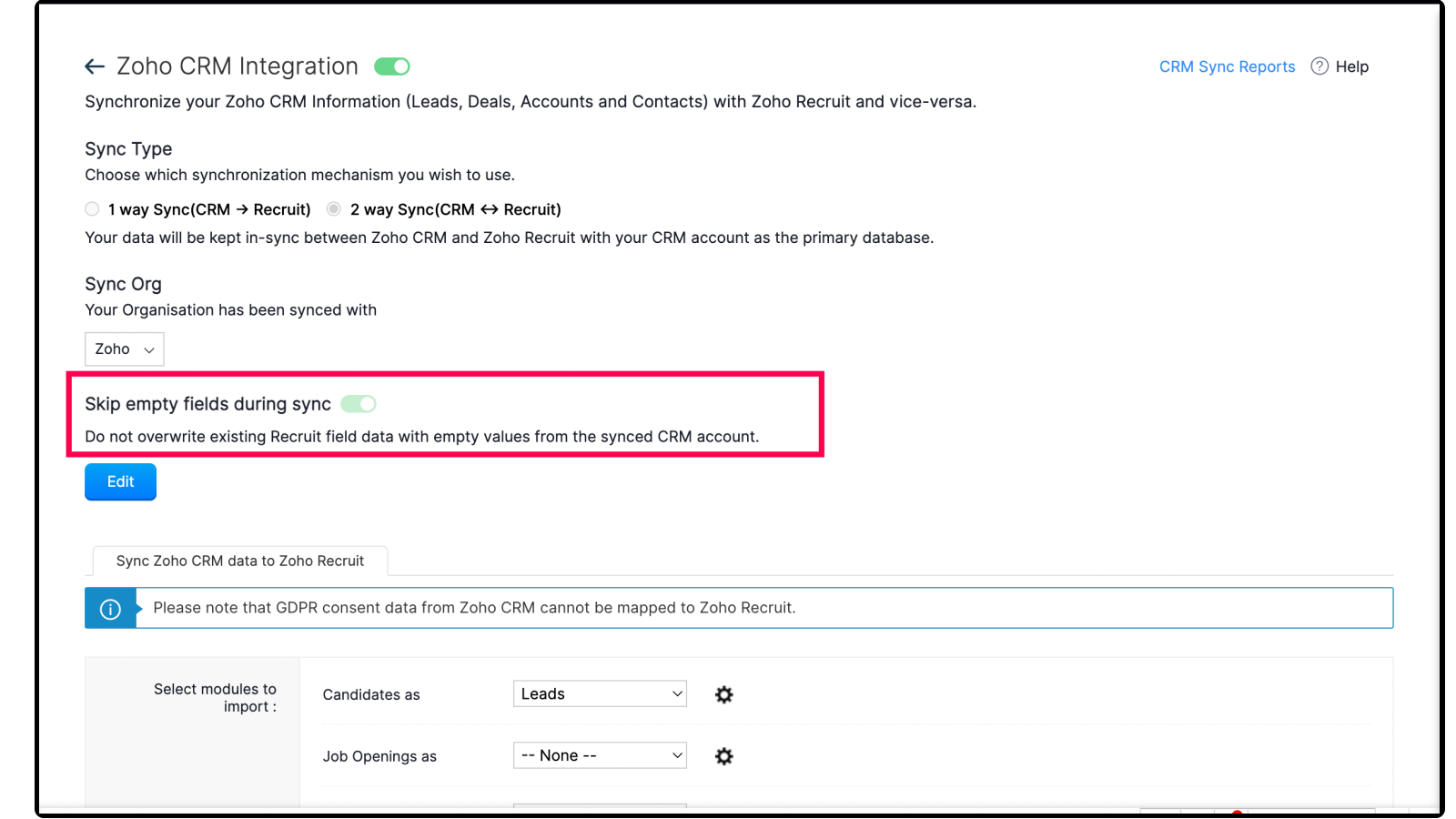Select 2 way Sync radio button

click(x=334, y=209)
